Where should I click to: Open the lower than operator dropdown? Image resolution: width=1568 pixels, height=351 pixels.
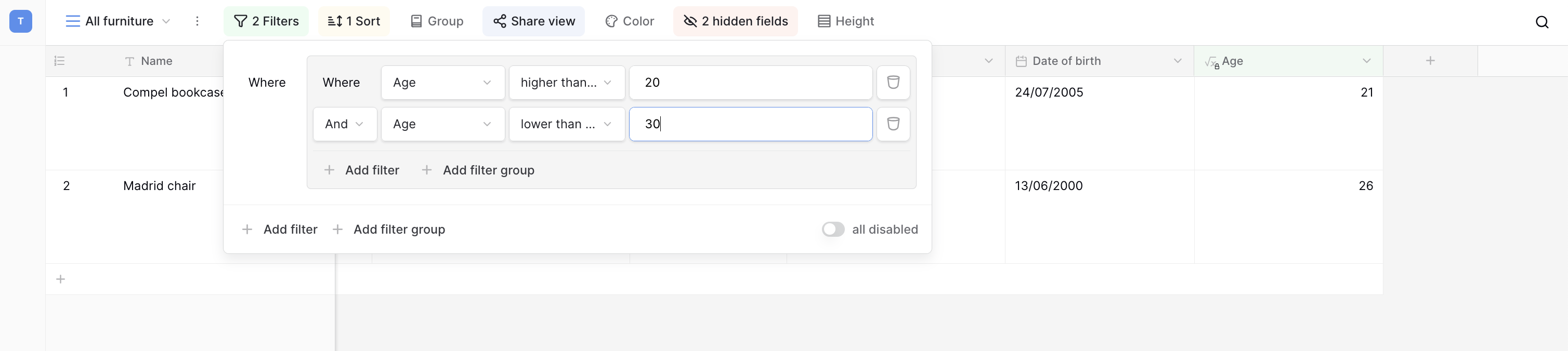click(566, 124)
